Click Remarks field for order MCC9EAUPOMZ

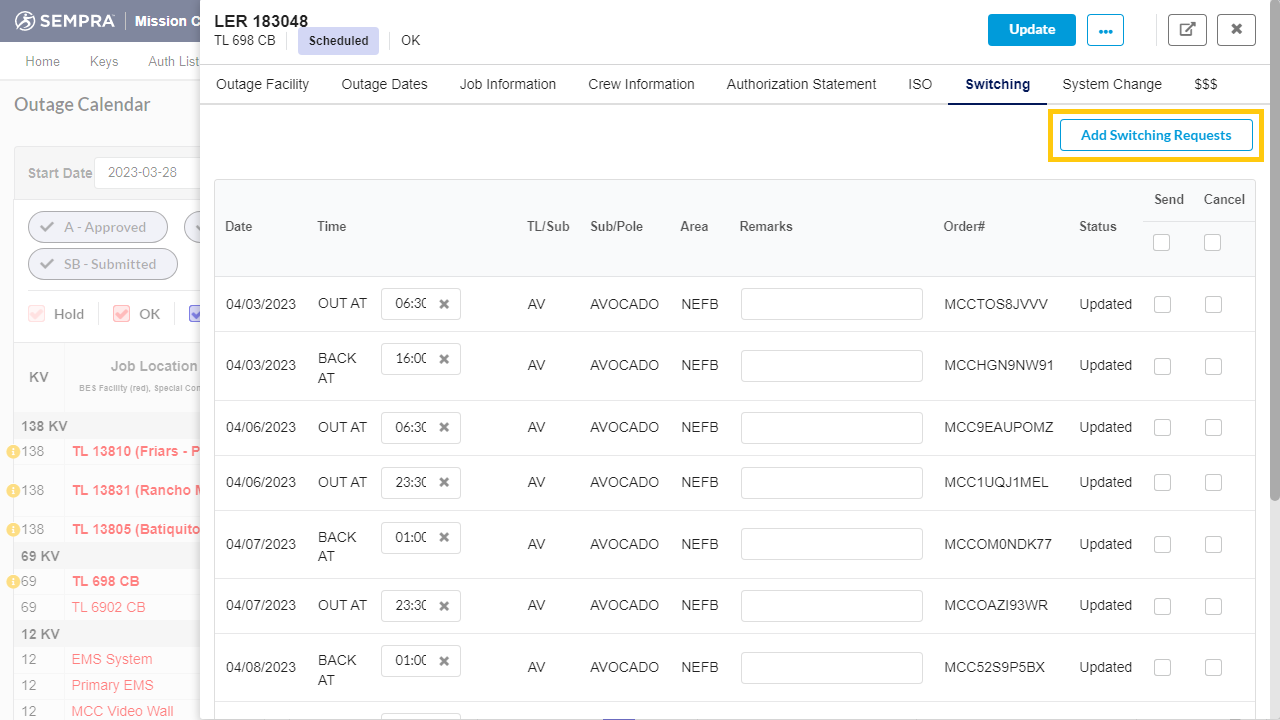[831, 428]
